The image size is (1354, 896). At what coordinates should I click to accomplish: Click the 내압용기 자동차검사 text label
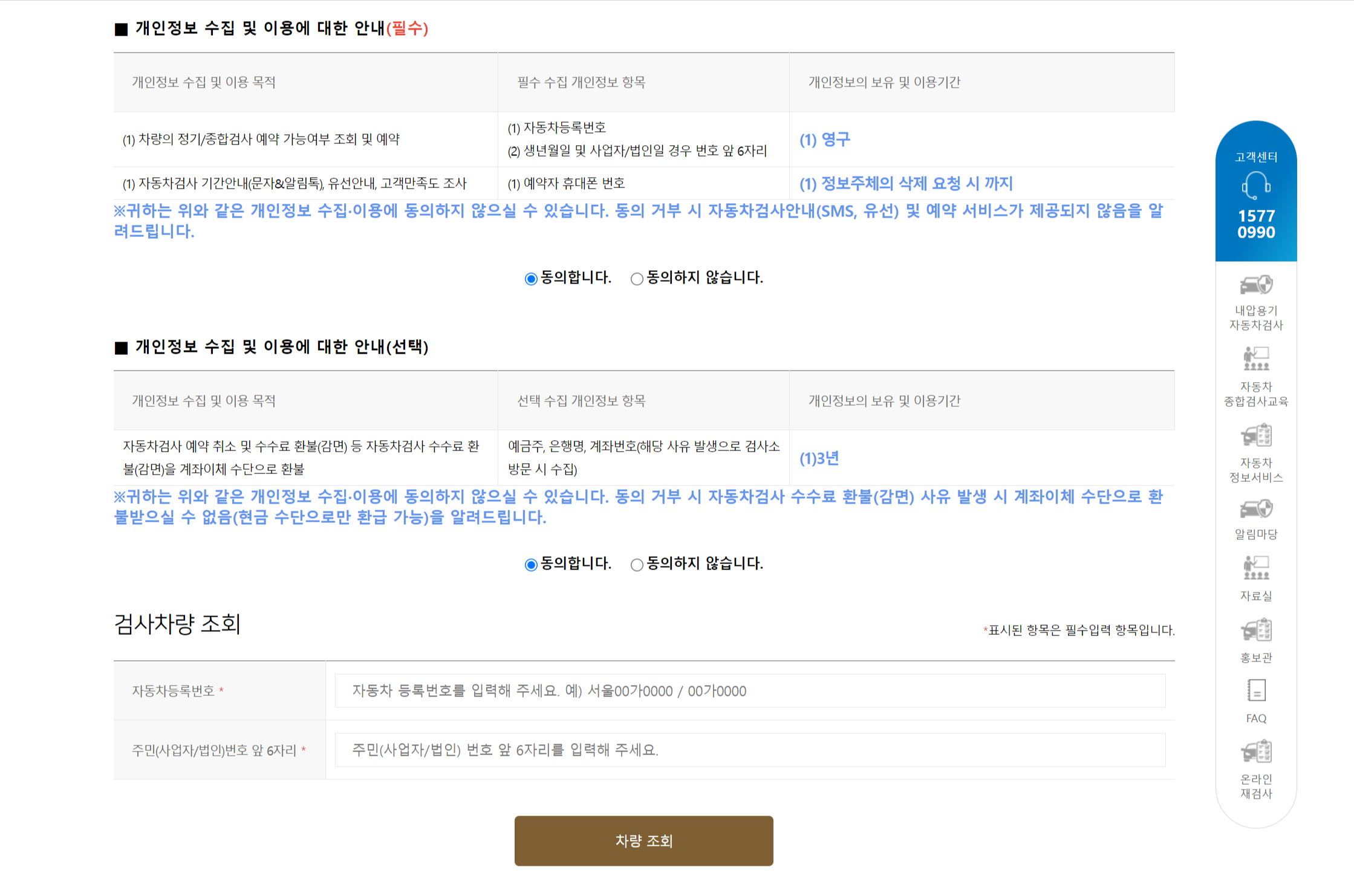pos(1256,318)
